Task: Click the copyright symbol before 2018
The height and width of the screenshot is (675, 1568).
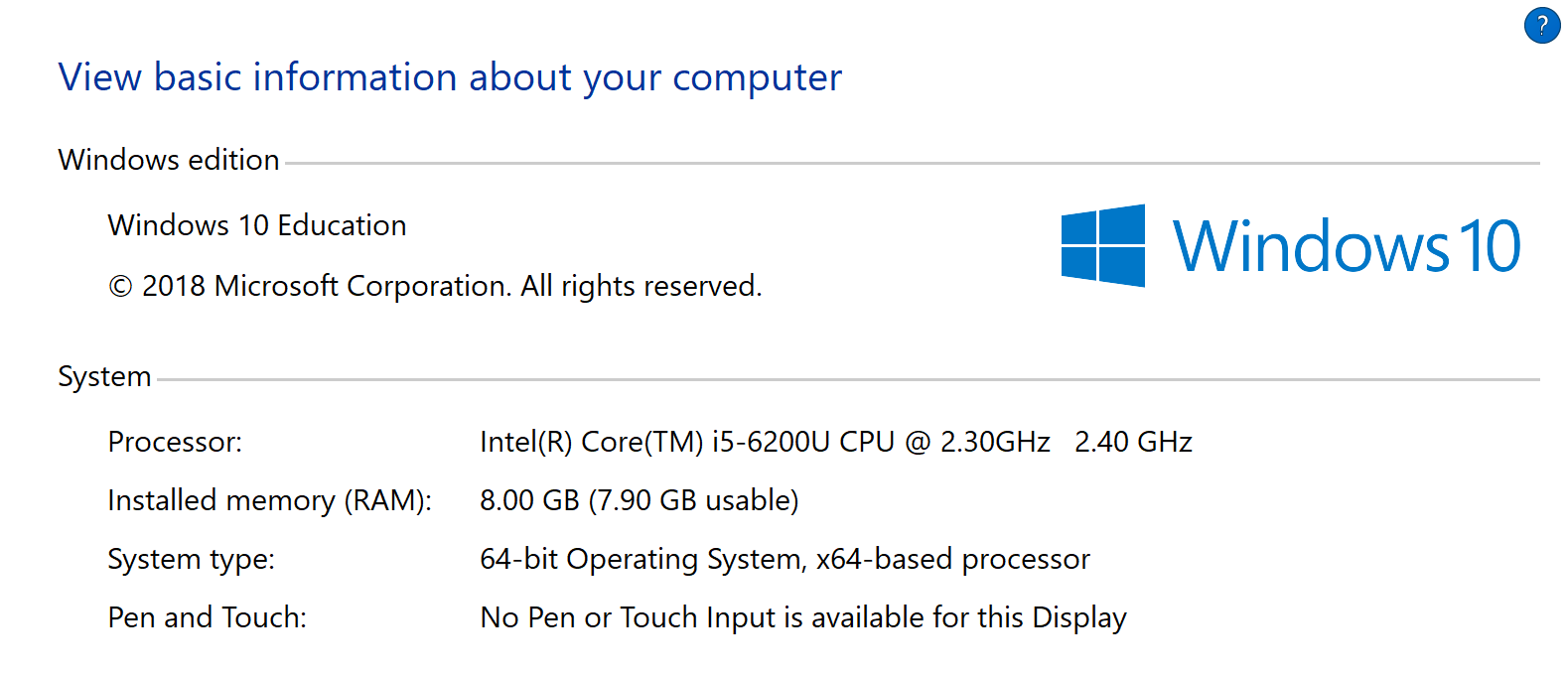Action: coord(120,287)
